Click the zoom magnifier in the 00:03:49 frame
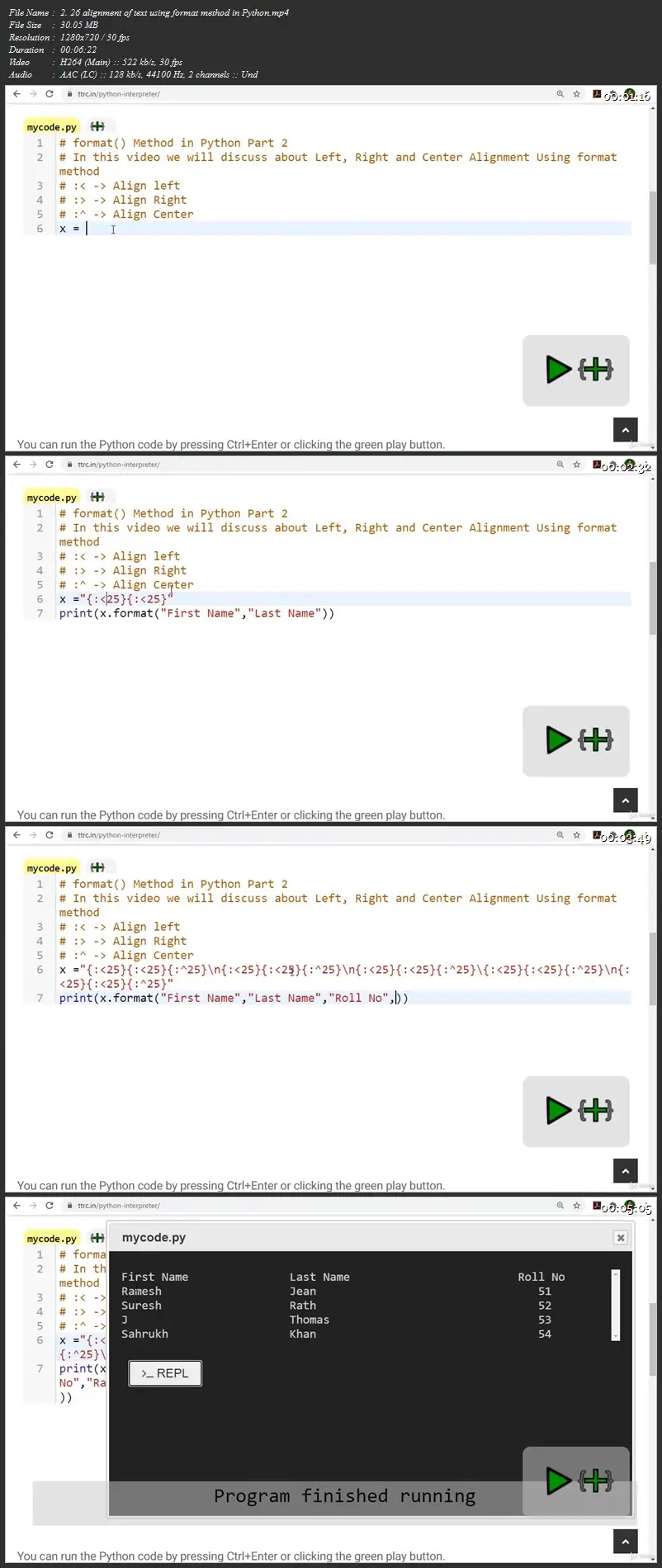 tap(560, 835)
